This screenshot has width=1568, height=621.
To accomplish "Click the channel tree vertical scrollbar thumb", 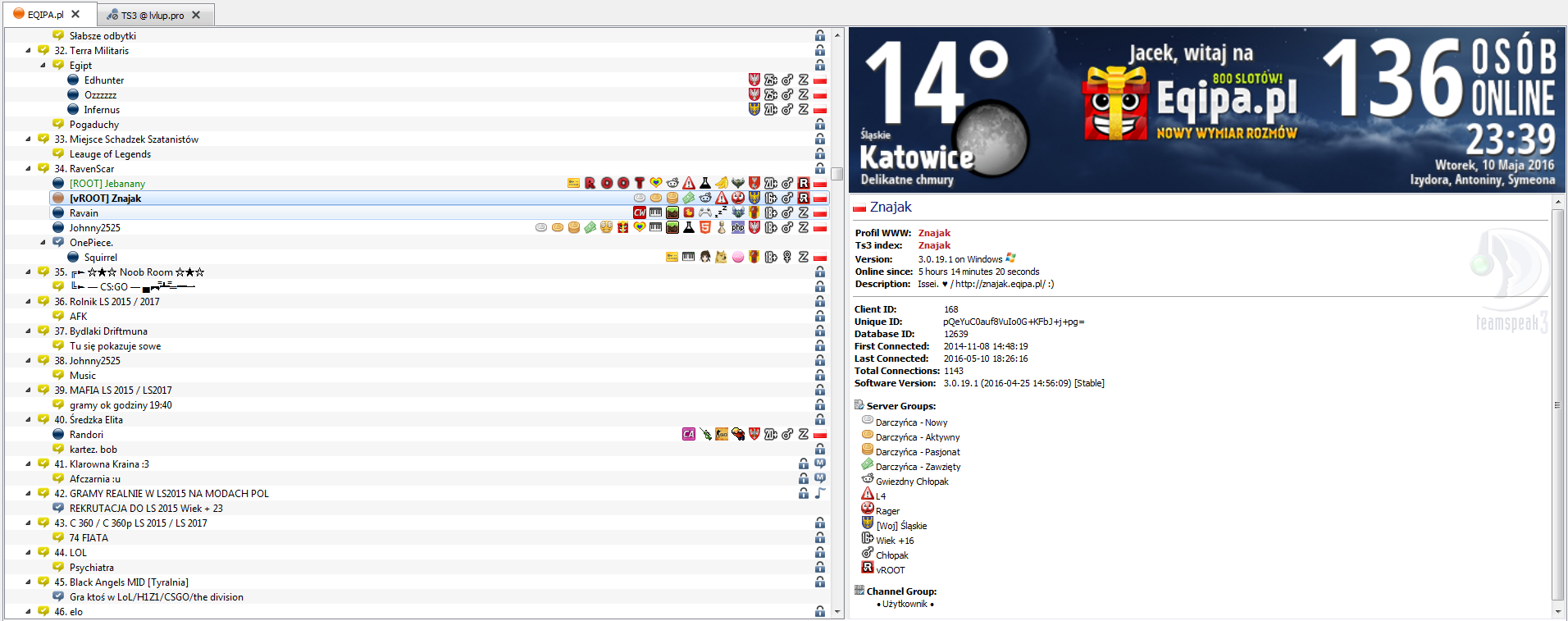I will (x=836, y=174).
